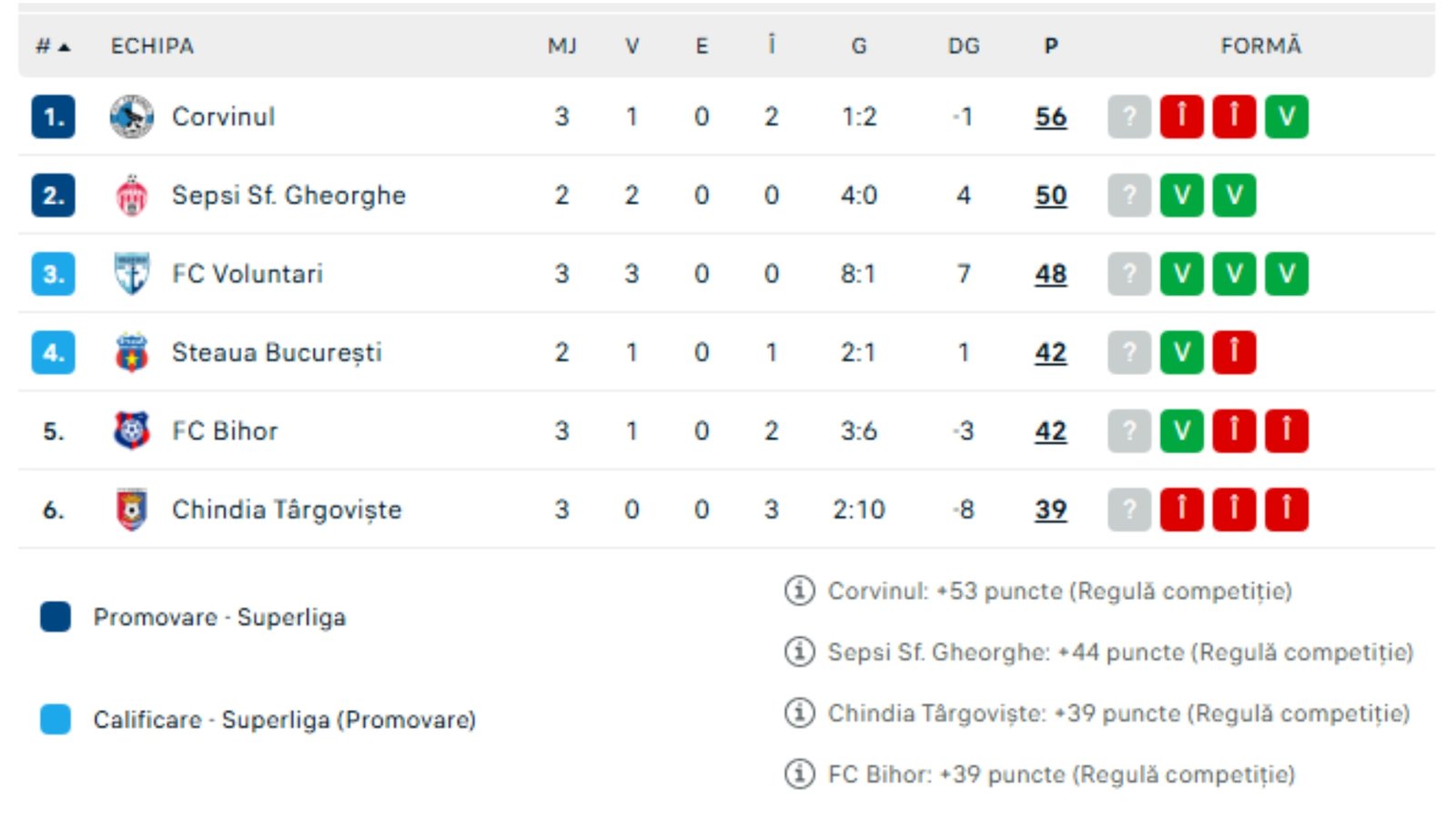This screenshot has height=819, width=1456.
Task: Click Sepsi's most recent V win badge
Action: tap(1233, 195)
